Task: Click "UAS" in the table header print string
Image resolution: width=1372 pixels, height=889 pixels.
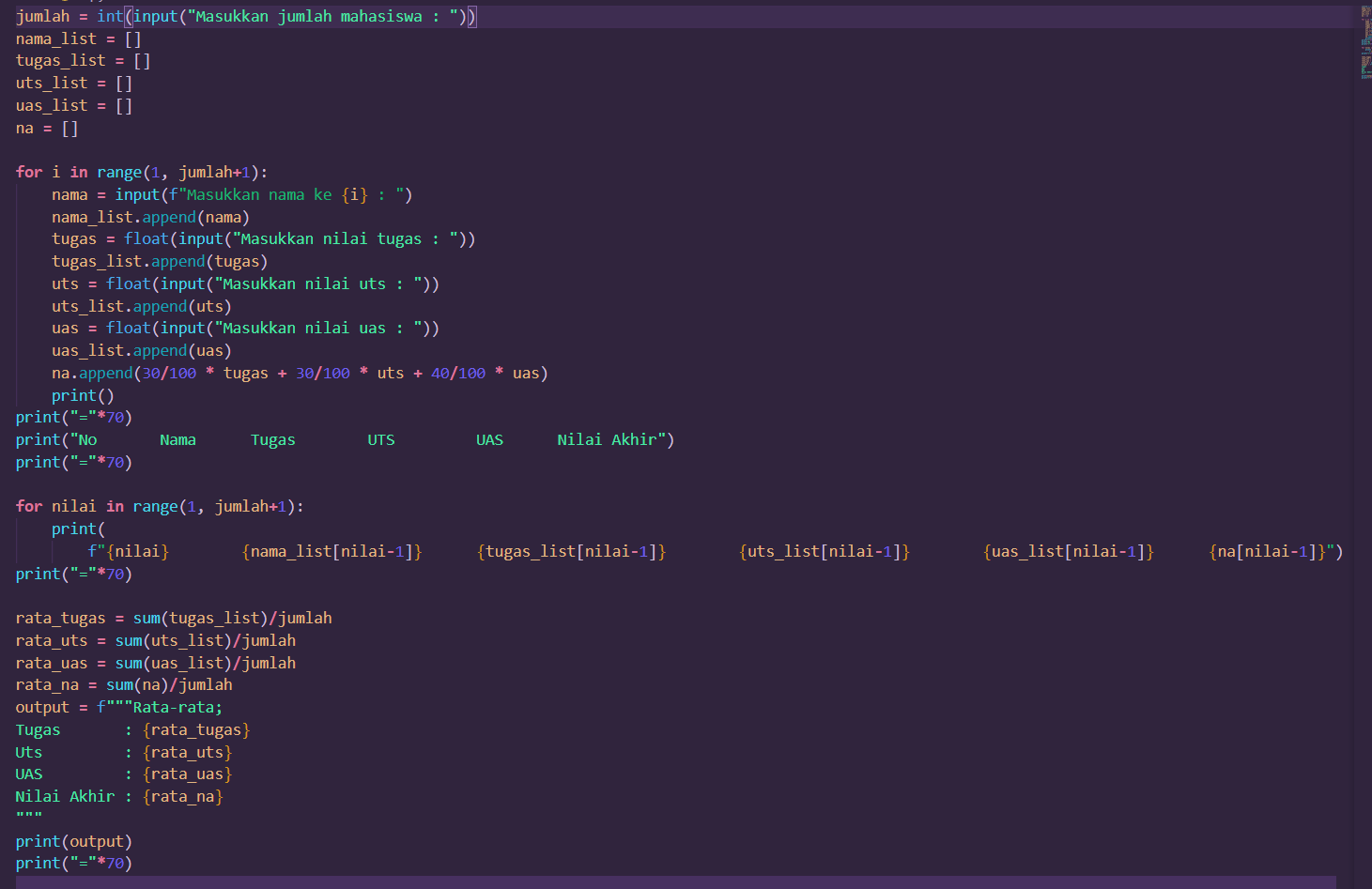Action: click(489, 440)
